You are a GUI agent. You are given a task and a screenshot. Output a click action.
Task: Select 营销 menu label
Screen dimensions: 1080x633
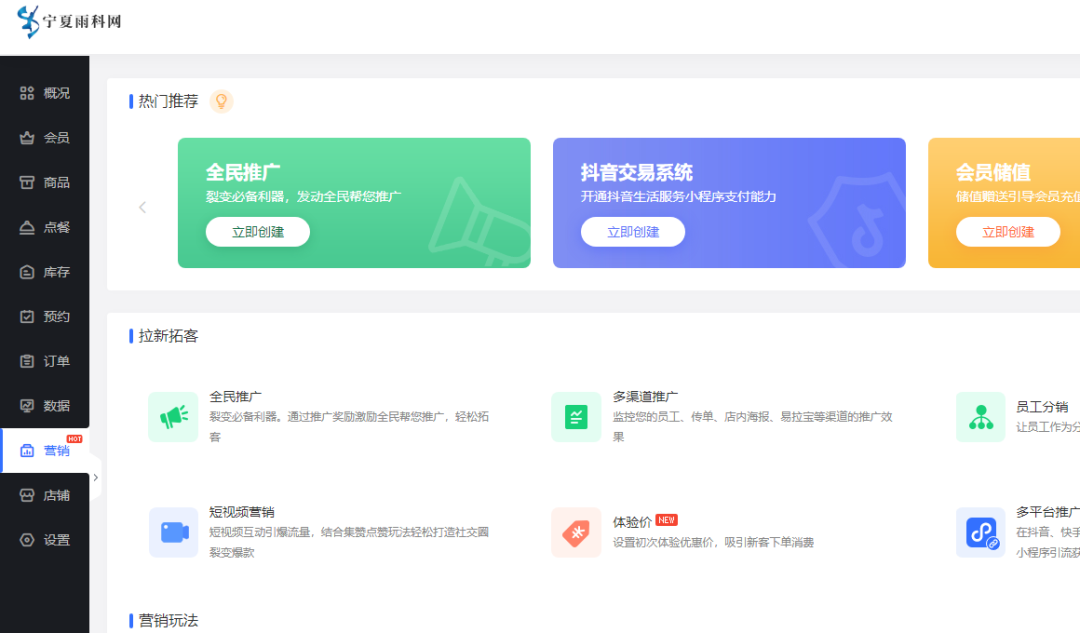(x=56, y=450)
